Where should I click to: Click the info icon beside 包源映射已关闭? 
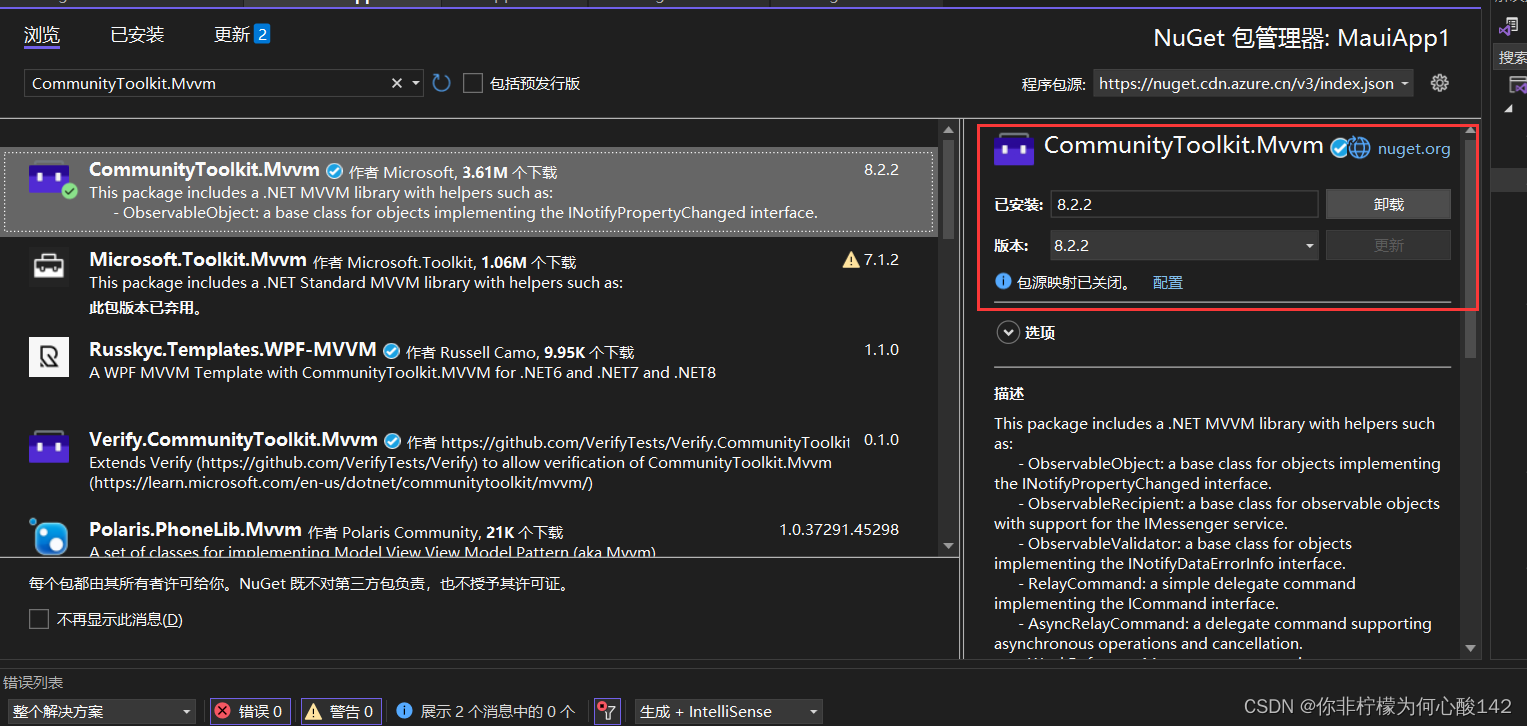click(x=1003, y=282)
